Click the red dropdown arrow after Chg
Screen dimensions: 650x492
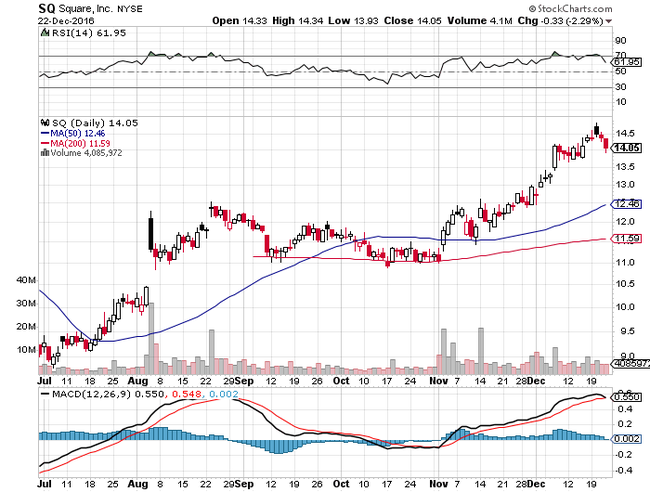(608, 21)
